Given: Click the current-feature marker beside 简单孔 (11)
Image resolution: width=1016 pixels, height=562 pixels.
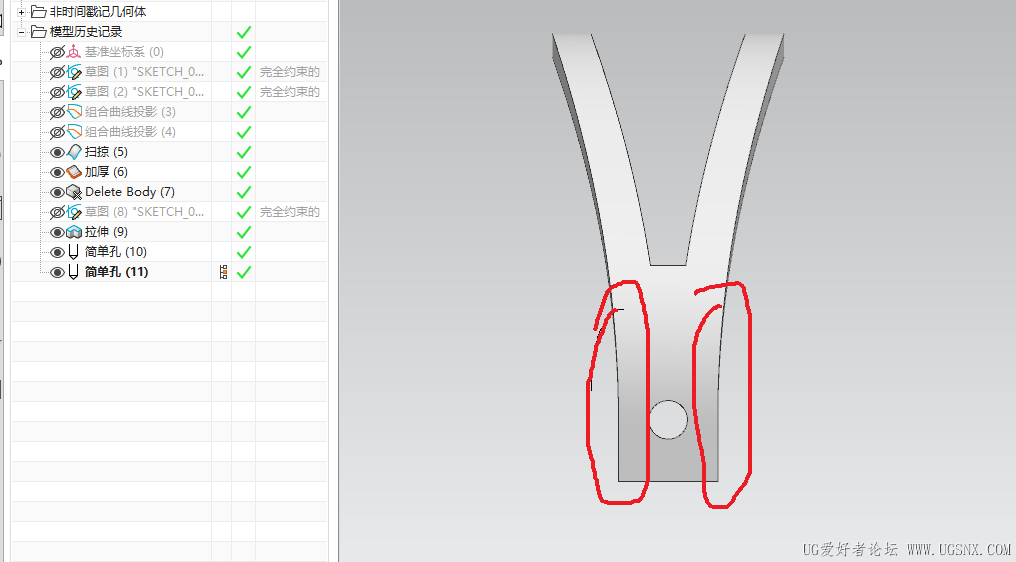Looking at the screenshot, I should [224, 272].
